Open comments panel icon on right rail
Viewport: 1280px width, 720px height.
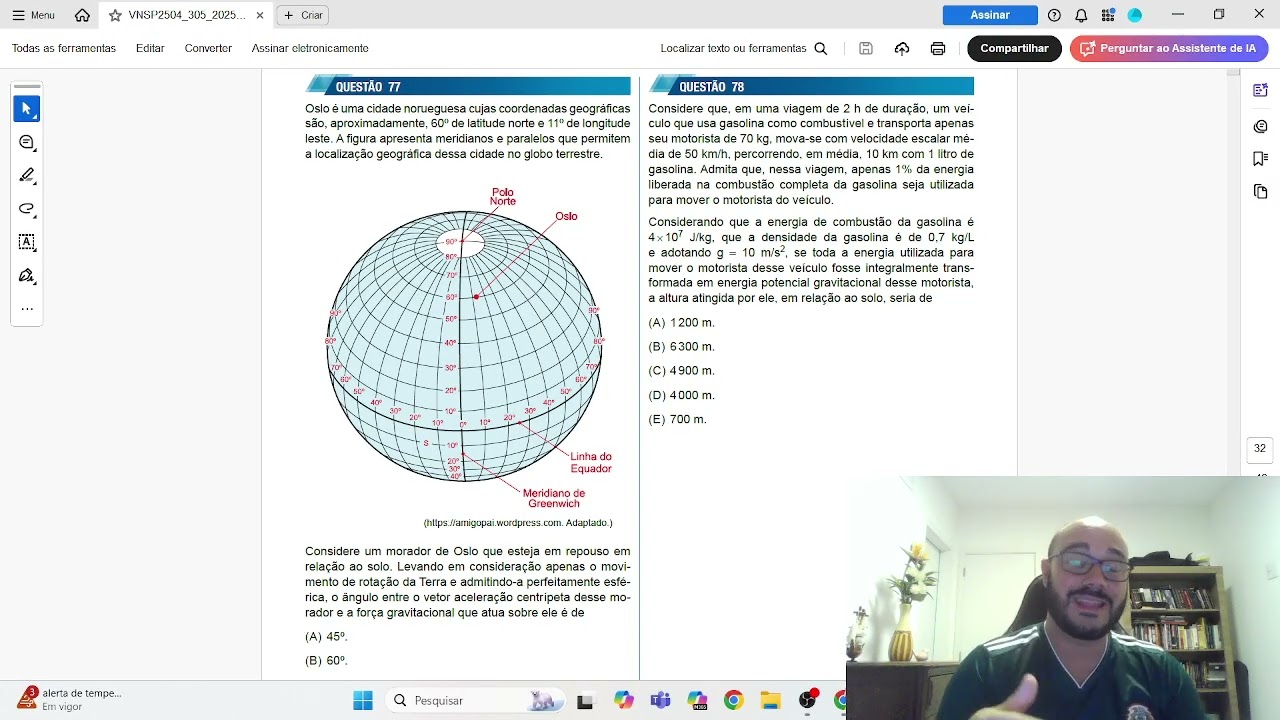pyautogui.click(x=1260, y=126)
